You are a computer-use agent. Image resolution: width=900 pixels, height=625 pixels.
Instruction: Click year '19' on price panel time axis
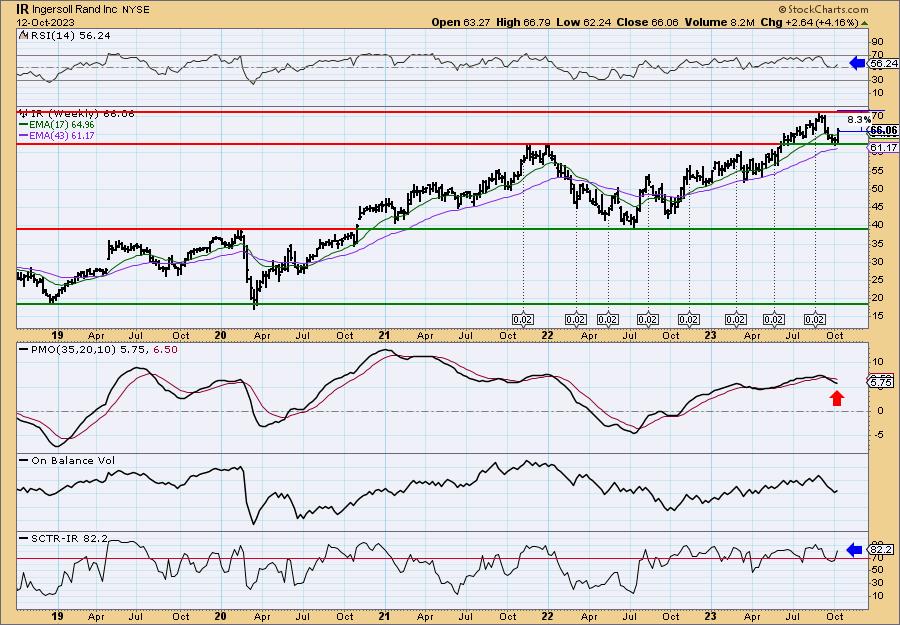(57, 335)
